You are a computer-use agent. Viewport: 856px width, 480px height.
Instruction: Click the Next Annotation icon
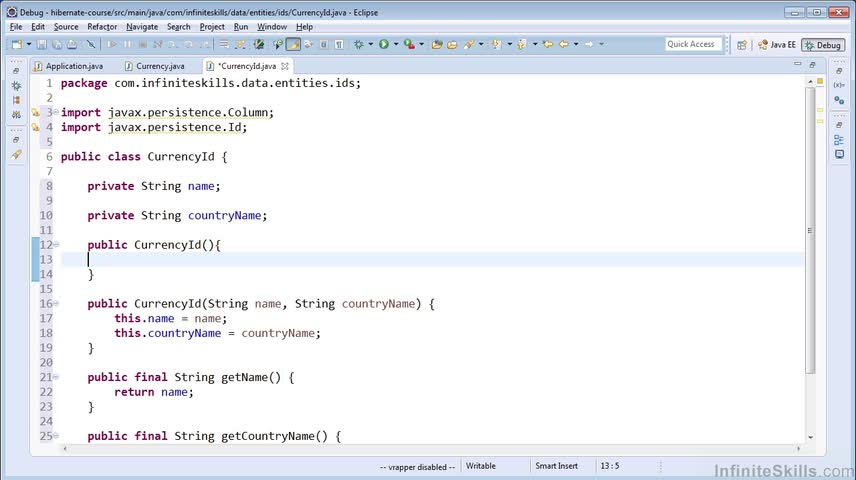tap(496, 44)
